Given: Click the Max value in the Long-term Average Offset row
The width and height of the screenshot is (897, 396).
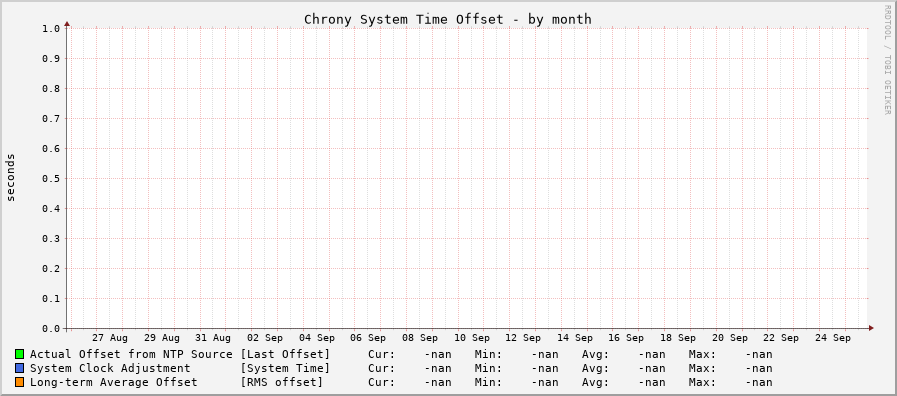Looking at the screenshot, I should tap(759, 382).
